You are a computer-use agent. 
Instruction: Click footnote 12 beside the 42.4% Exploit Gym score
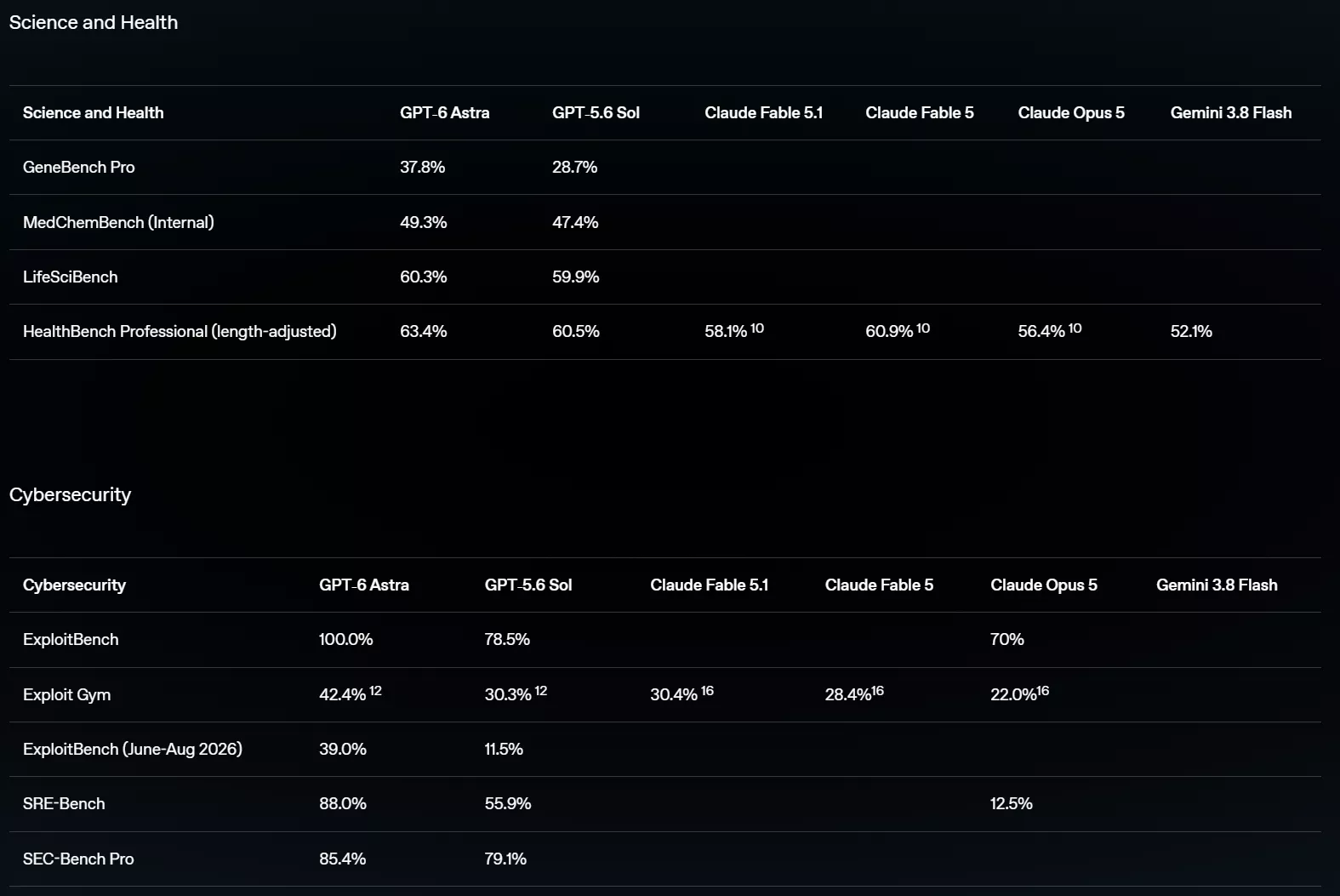(375, 691)
